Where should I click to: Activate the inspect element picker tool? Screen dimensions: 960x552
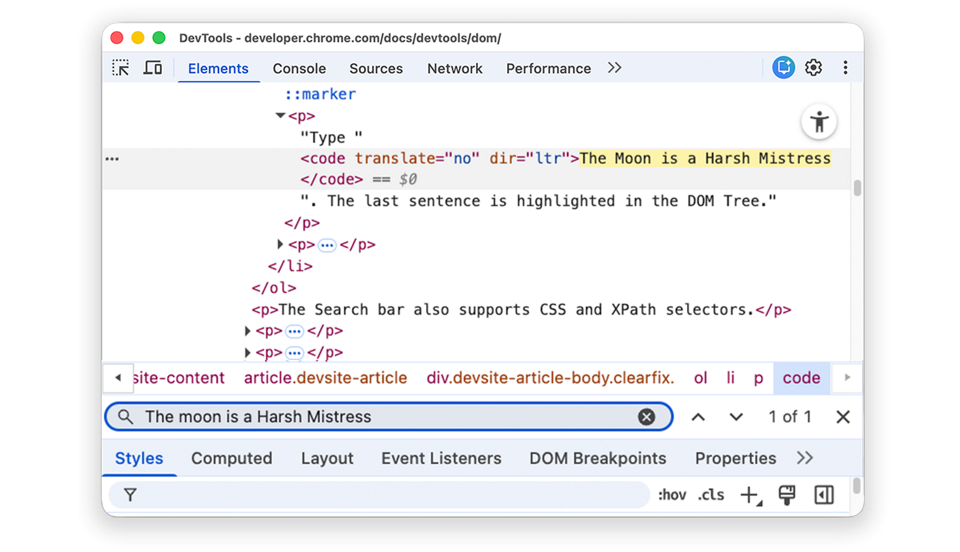[121, 68]
